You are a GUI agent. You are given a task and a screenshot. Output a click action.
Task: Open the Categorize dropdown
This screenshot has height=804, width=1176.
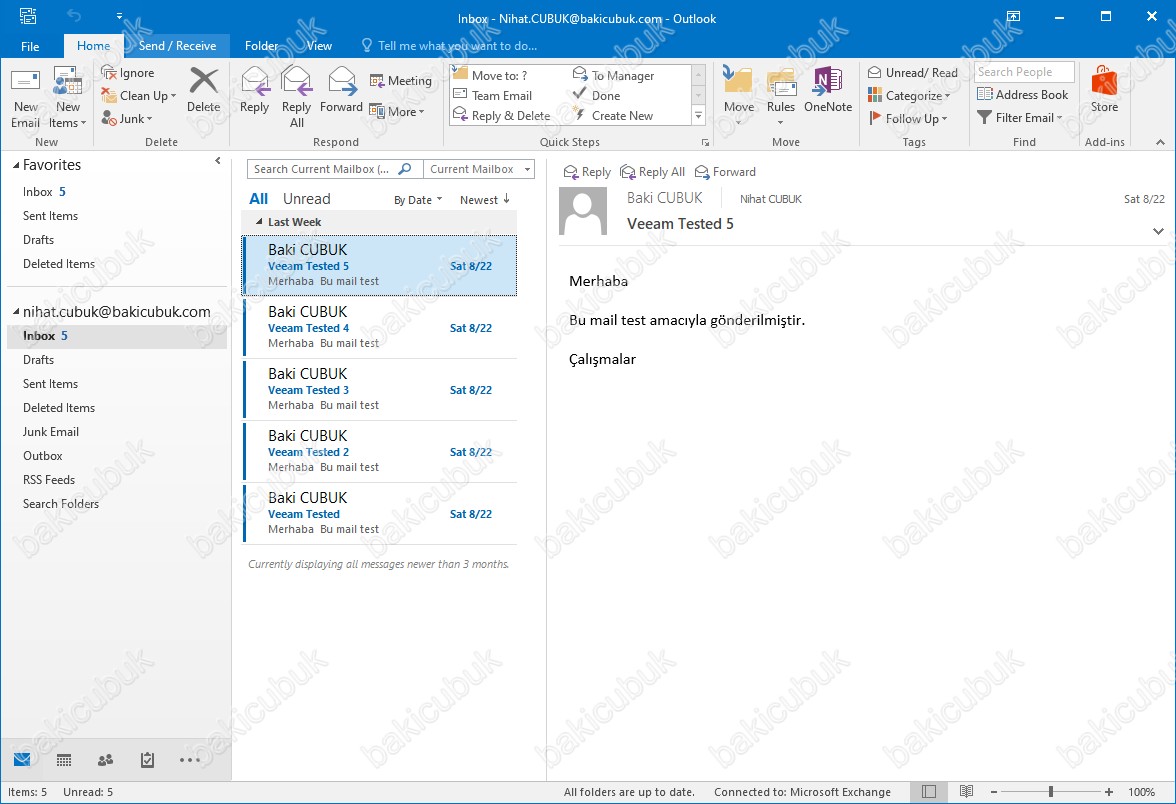(909, 95)
